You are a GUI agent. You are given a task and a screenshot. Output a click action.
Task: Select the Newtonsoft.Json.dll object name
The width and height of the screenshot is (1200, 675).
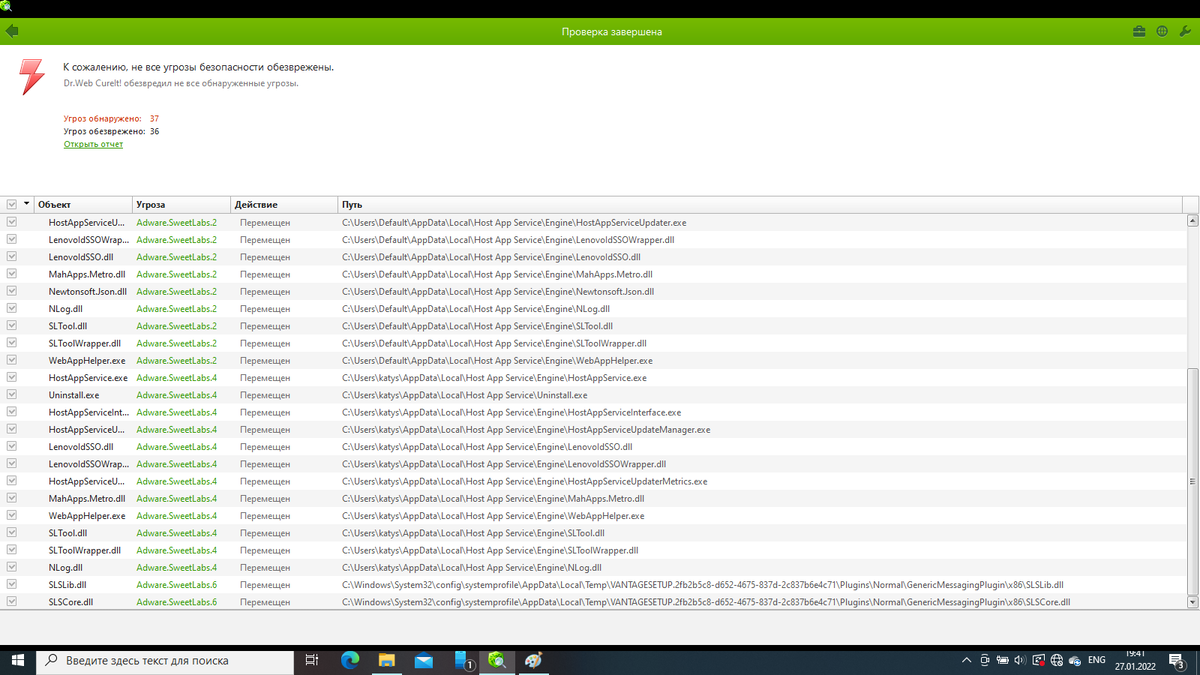(88, 291)
